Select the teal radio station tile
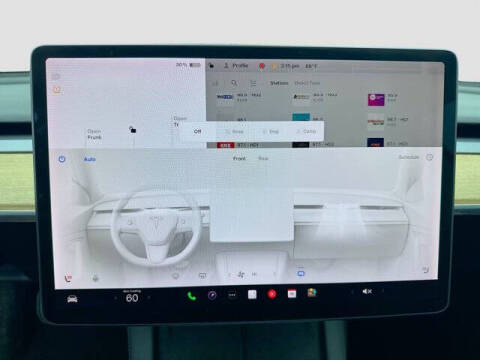 pyautogui.click(x=301, y=117)
